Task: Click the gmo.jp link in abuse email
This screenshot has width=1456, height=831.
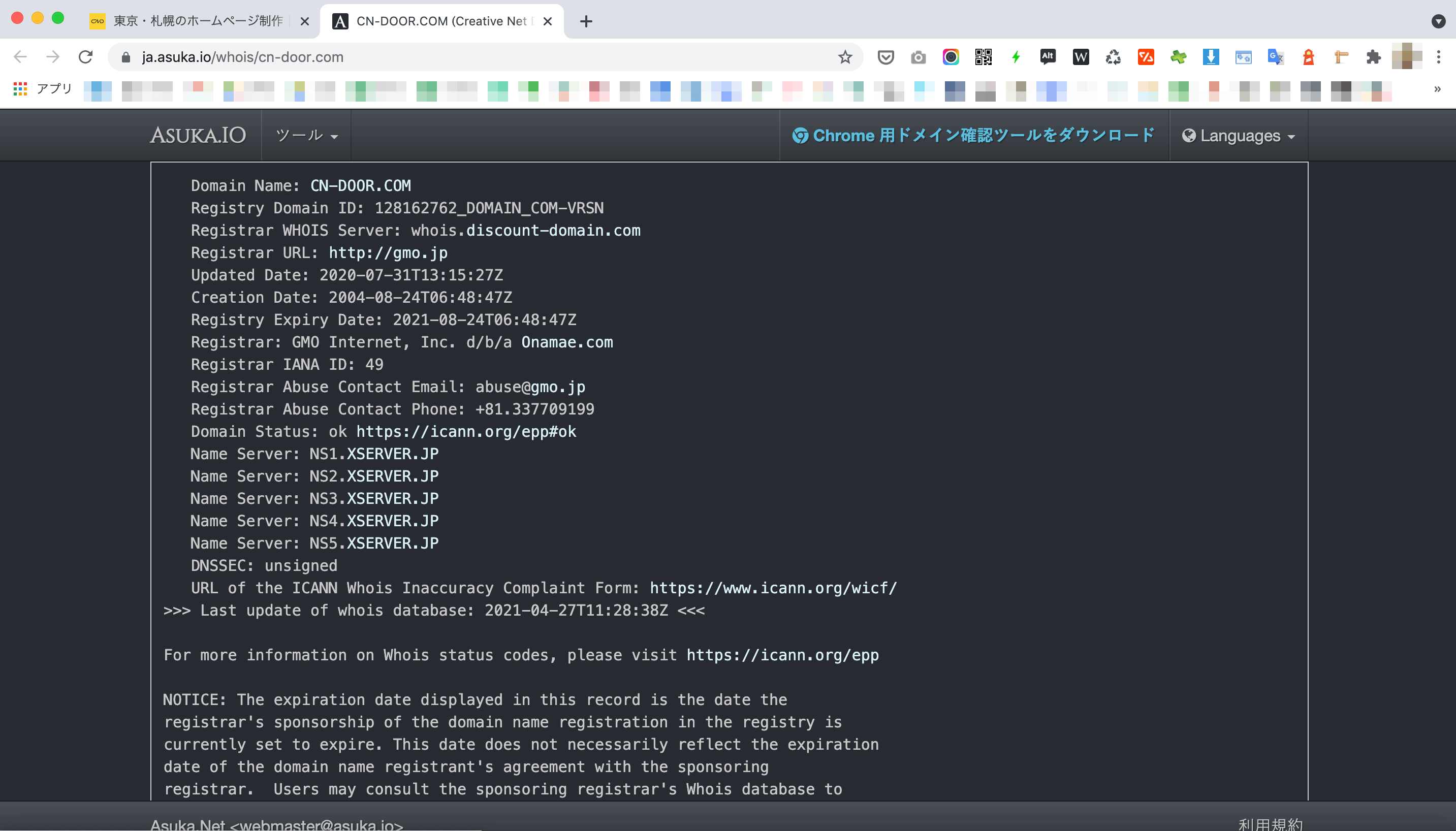Action: tap(558, 387)
